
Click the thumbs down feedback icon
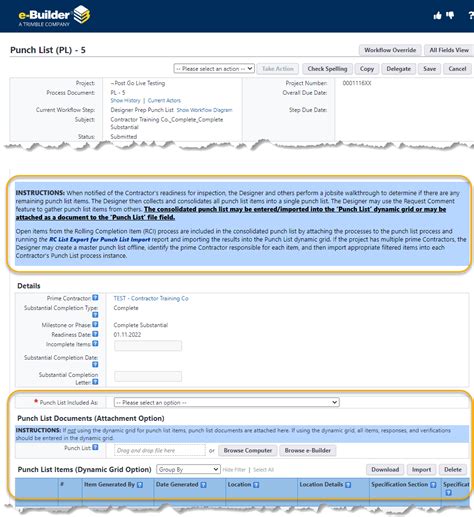(x=450, y=15)
